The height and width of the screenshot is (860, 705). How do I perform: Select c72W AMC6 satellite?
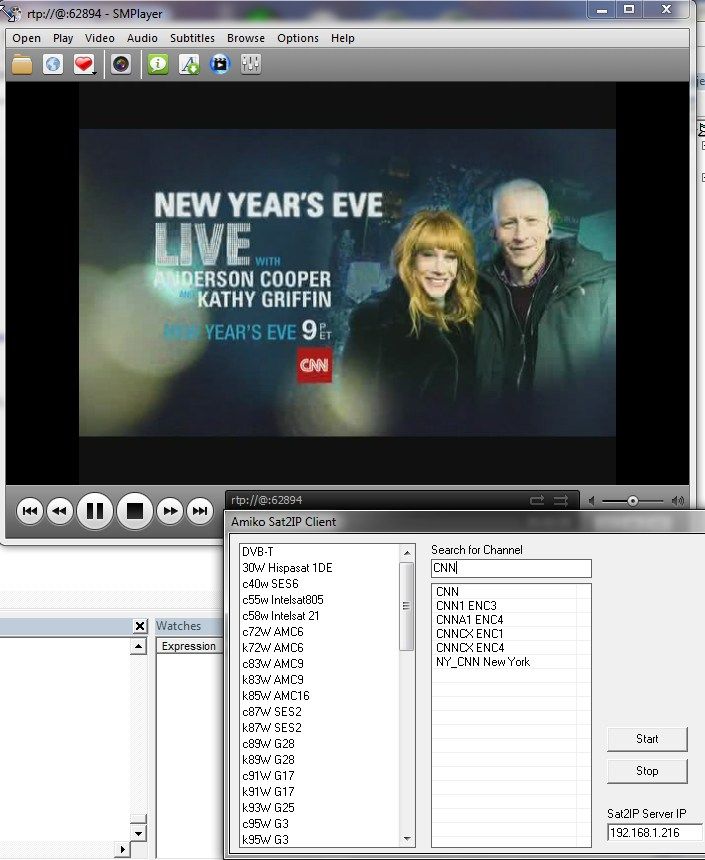pyautogui.click(x=321, y=631)
